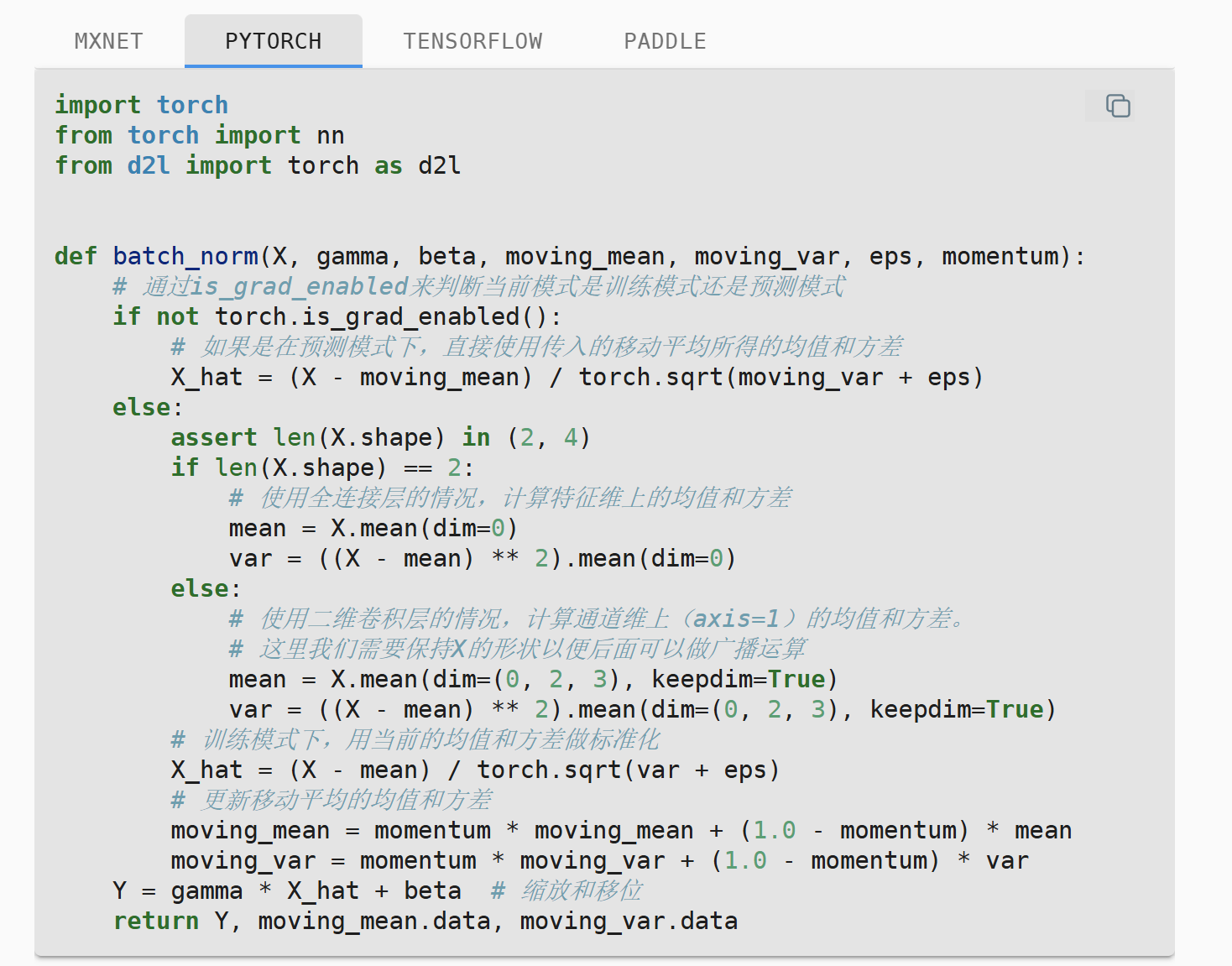Click 'd2l' alias at end of third import

click(439, 165)
